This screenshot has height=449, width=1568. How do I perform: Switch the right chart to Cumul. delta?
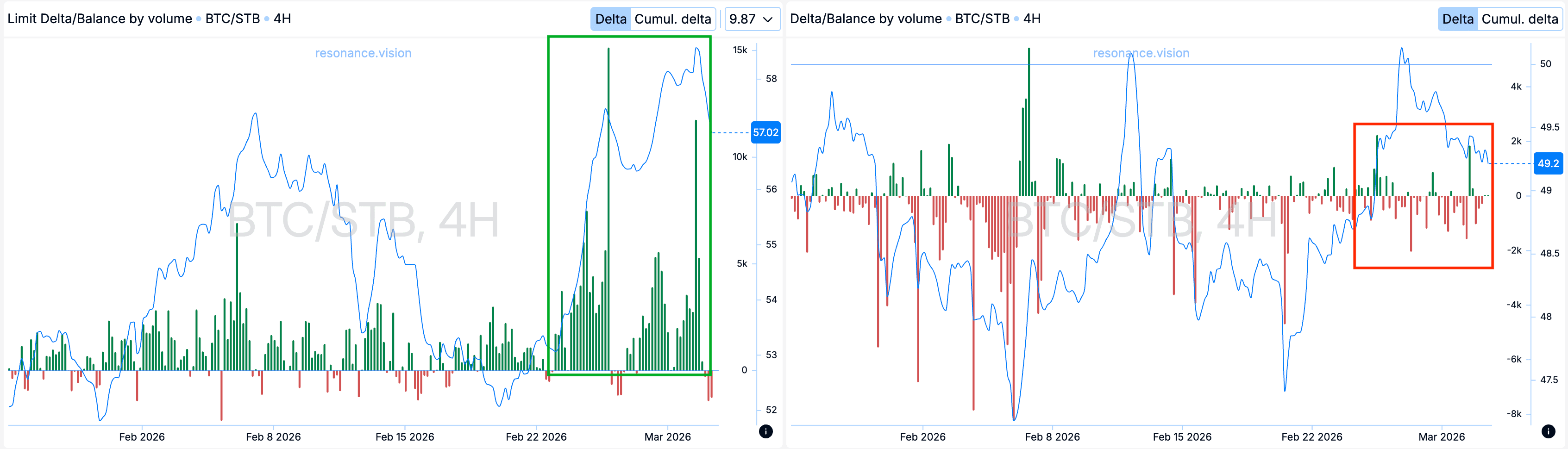pyautogui.click(x=1520, y=19)
